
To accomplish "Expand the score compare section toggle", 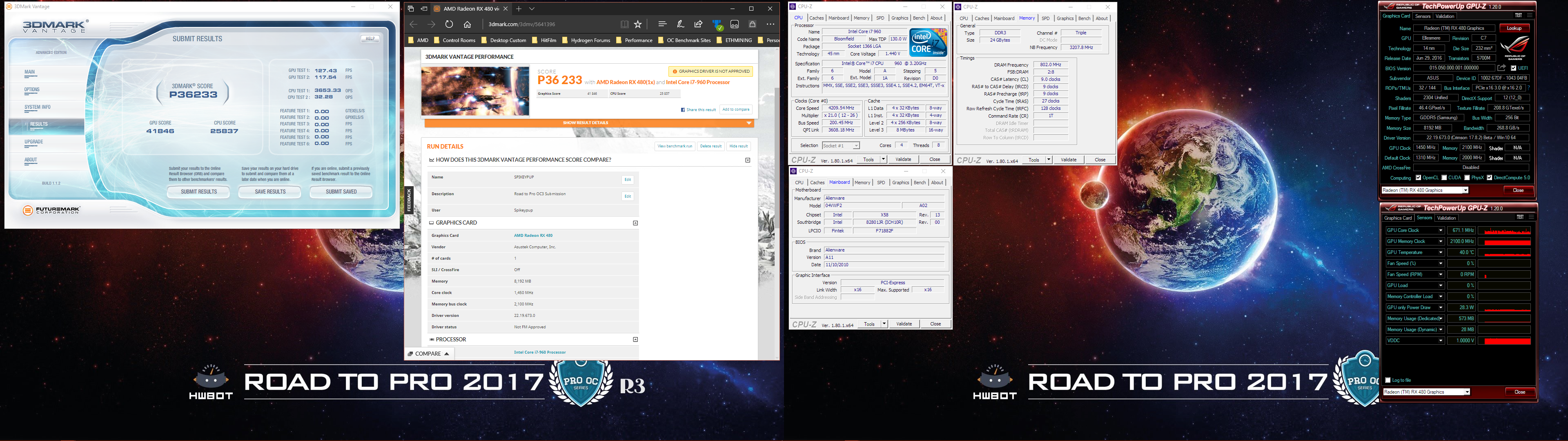I will (x=748, y=160).
